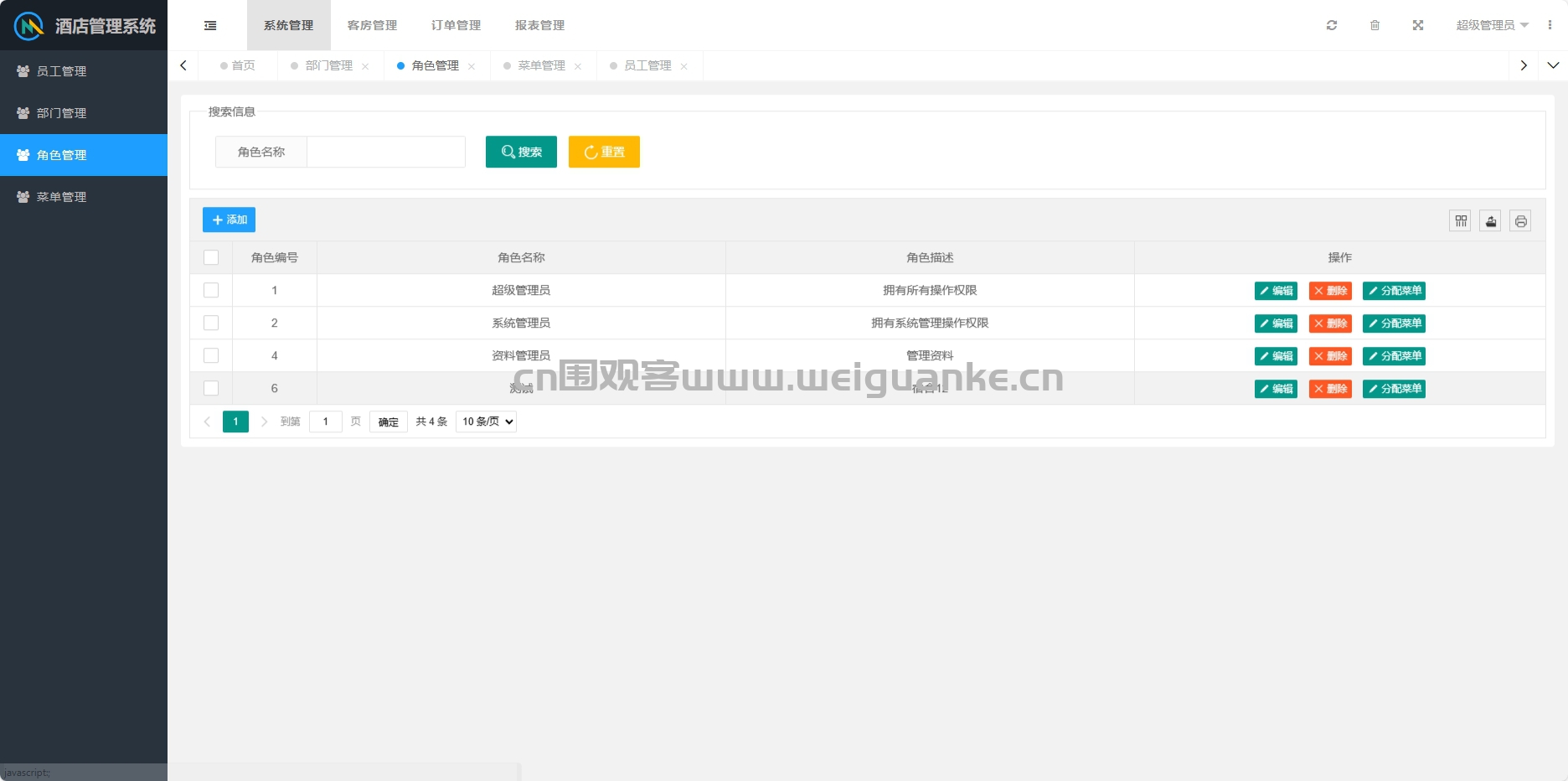The height and width of the screenshot is (781, 1568).
Task: Toggle fullscreen with the expand icon
Action: click(x=1418, y=25)
